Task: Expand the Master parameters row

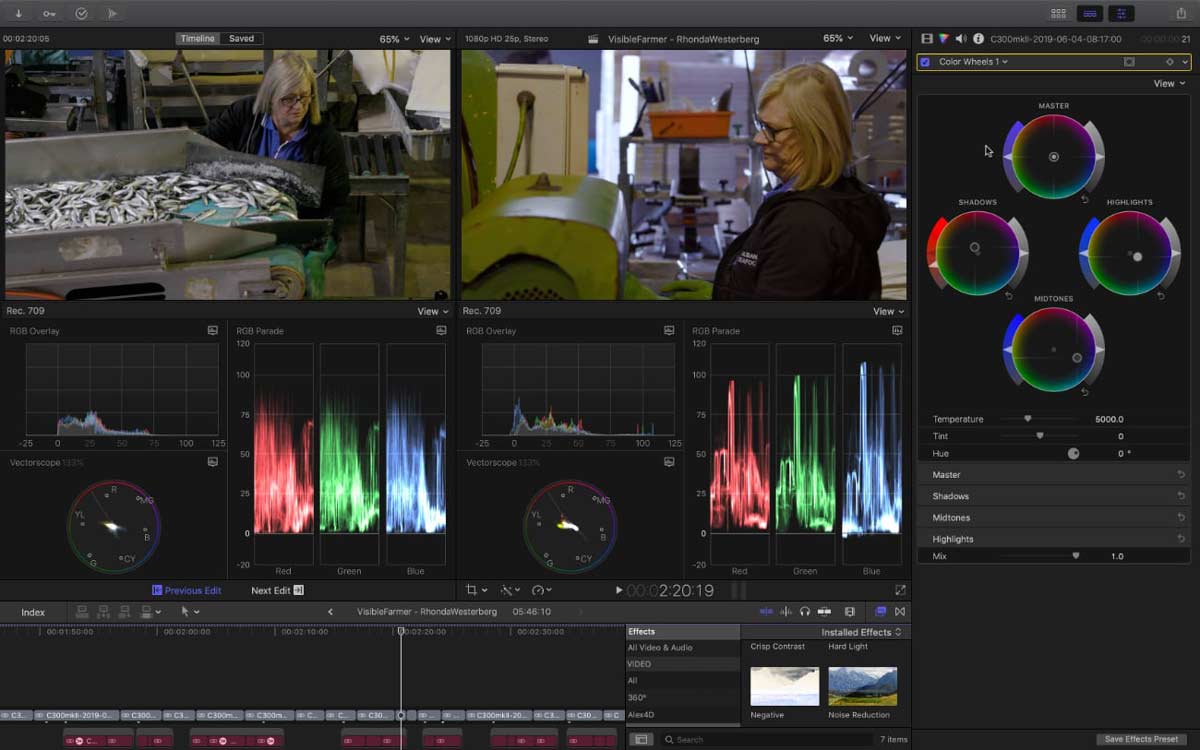Action: [x=1054, y=475]
